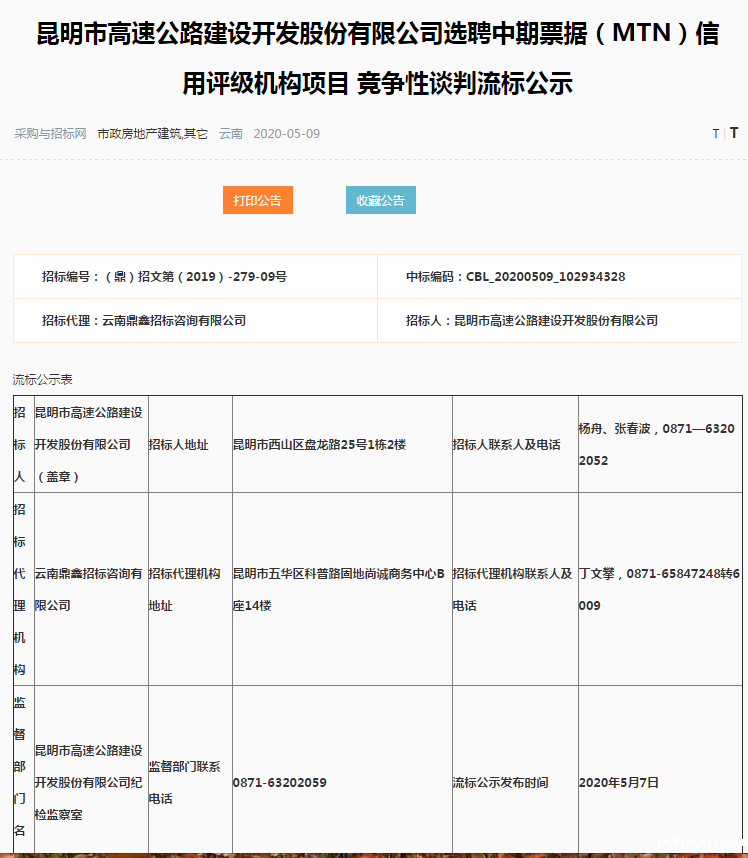Image resolution: width=748 pixels, height=858 pixels.
Task: Click the 中标编码 CBL_20200509_102934328 cell
Action: (559, 276)
